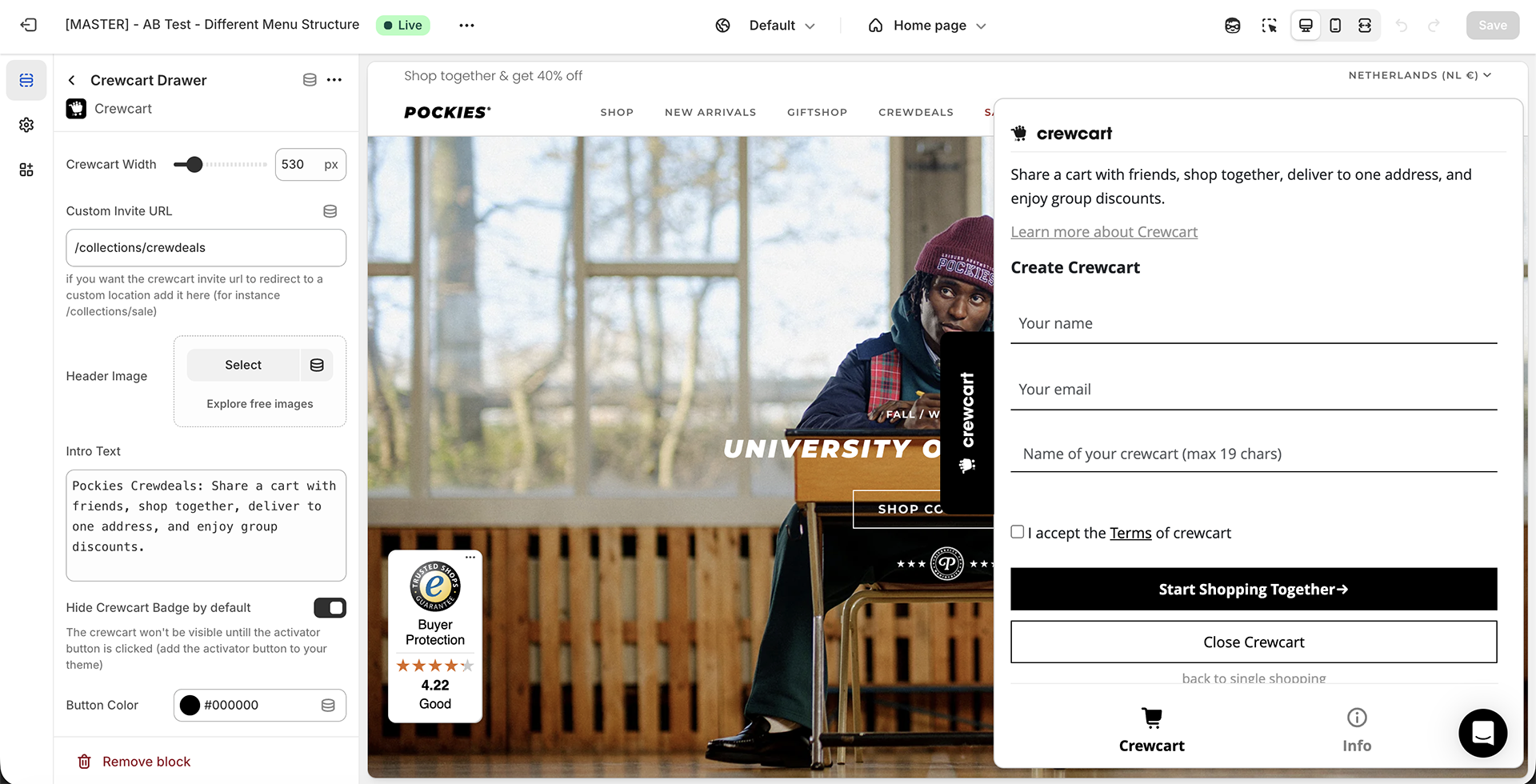The height and width of the screenshot is (784, 1536).
Task: Toggle Hide Crewcart Badge by default
Action: pyautogui.click(x=330, y=608)
